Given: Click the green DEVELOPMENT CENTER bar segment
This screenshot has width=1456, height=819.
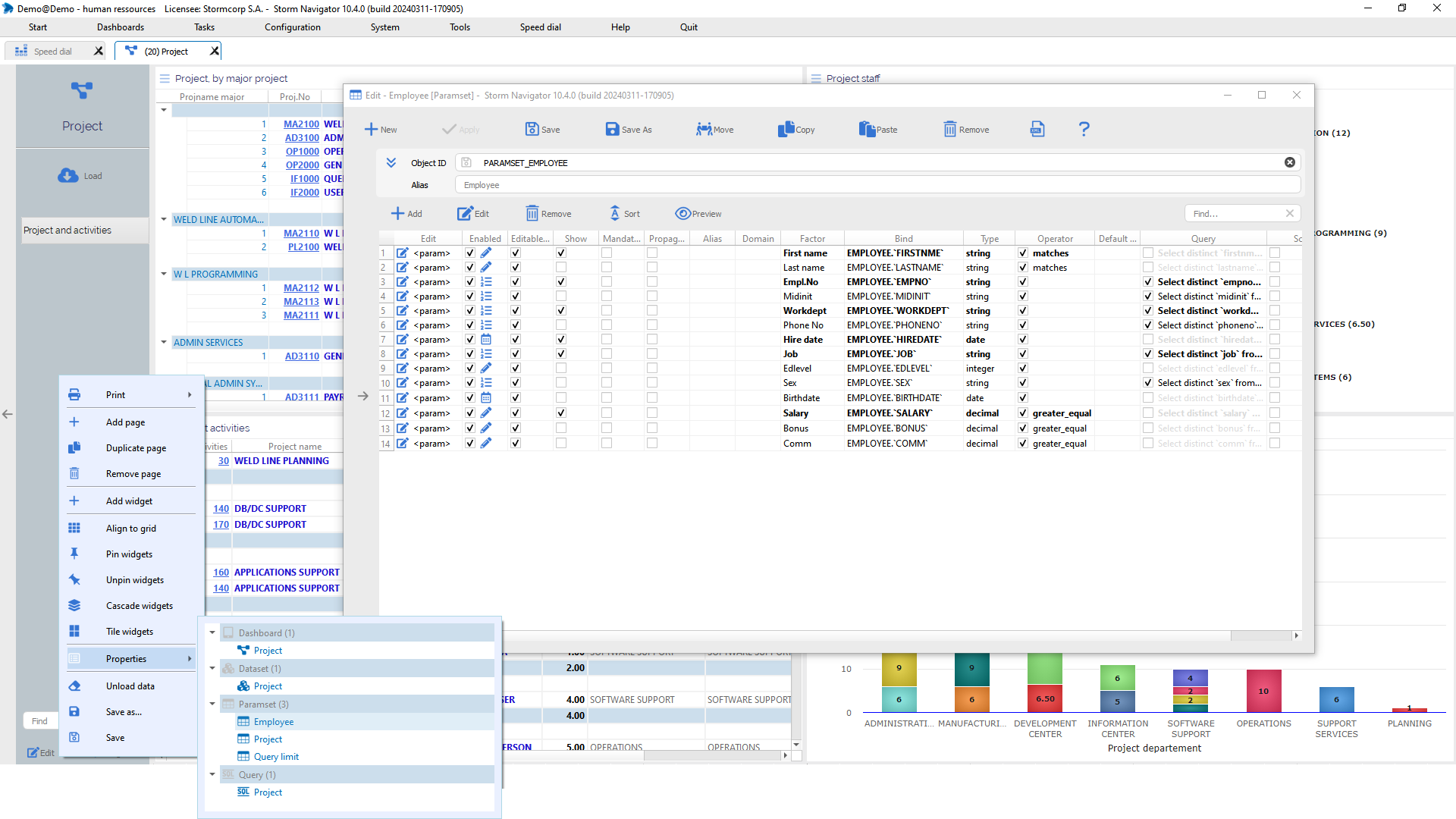Looking at the screenshot, I should pos(1045,669).
